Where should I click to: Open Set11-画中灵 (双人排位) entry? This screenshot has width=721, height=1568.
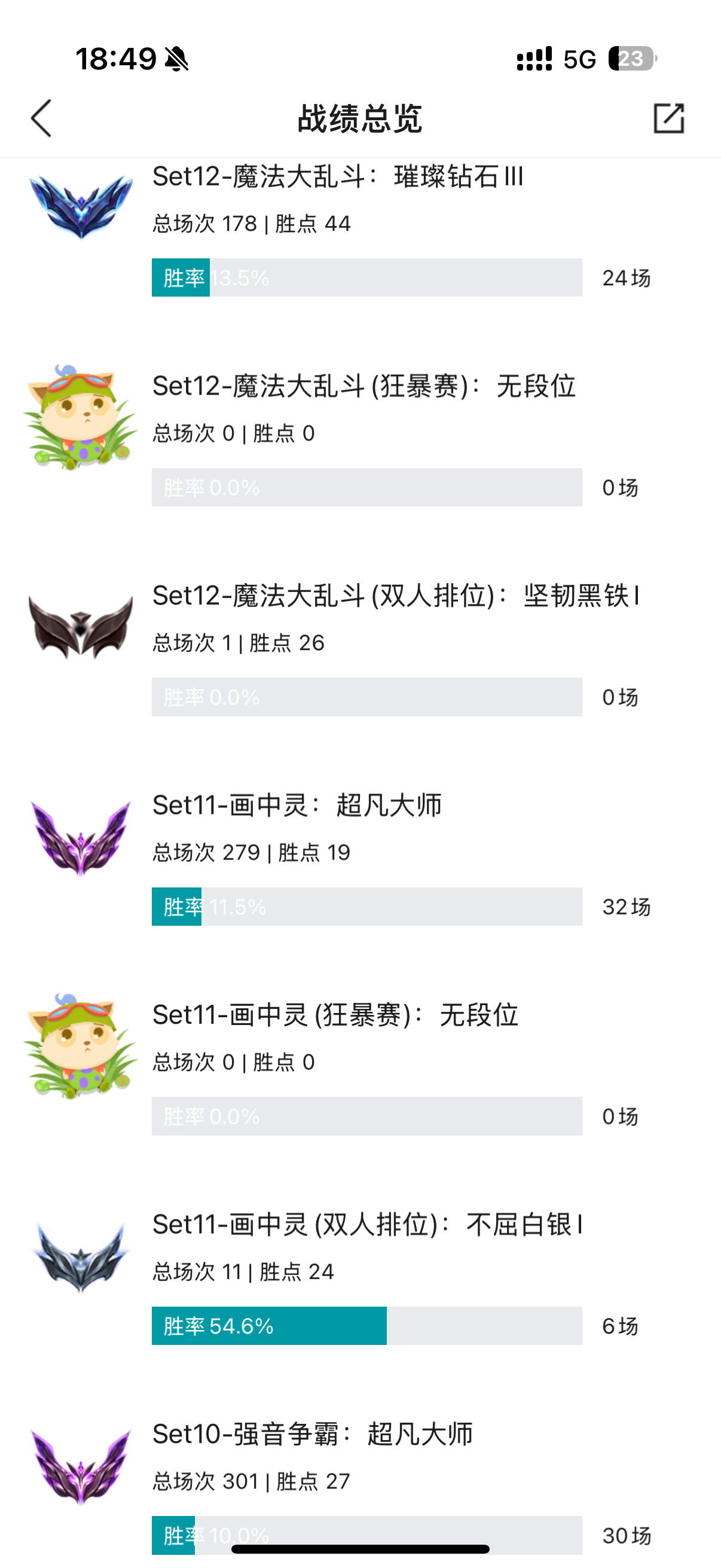click(x=367, y=1225)
